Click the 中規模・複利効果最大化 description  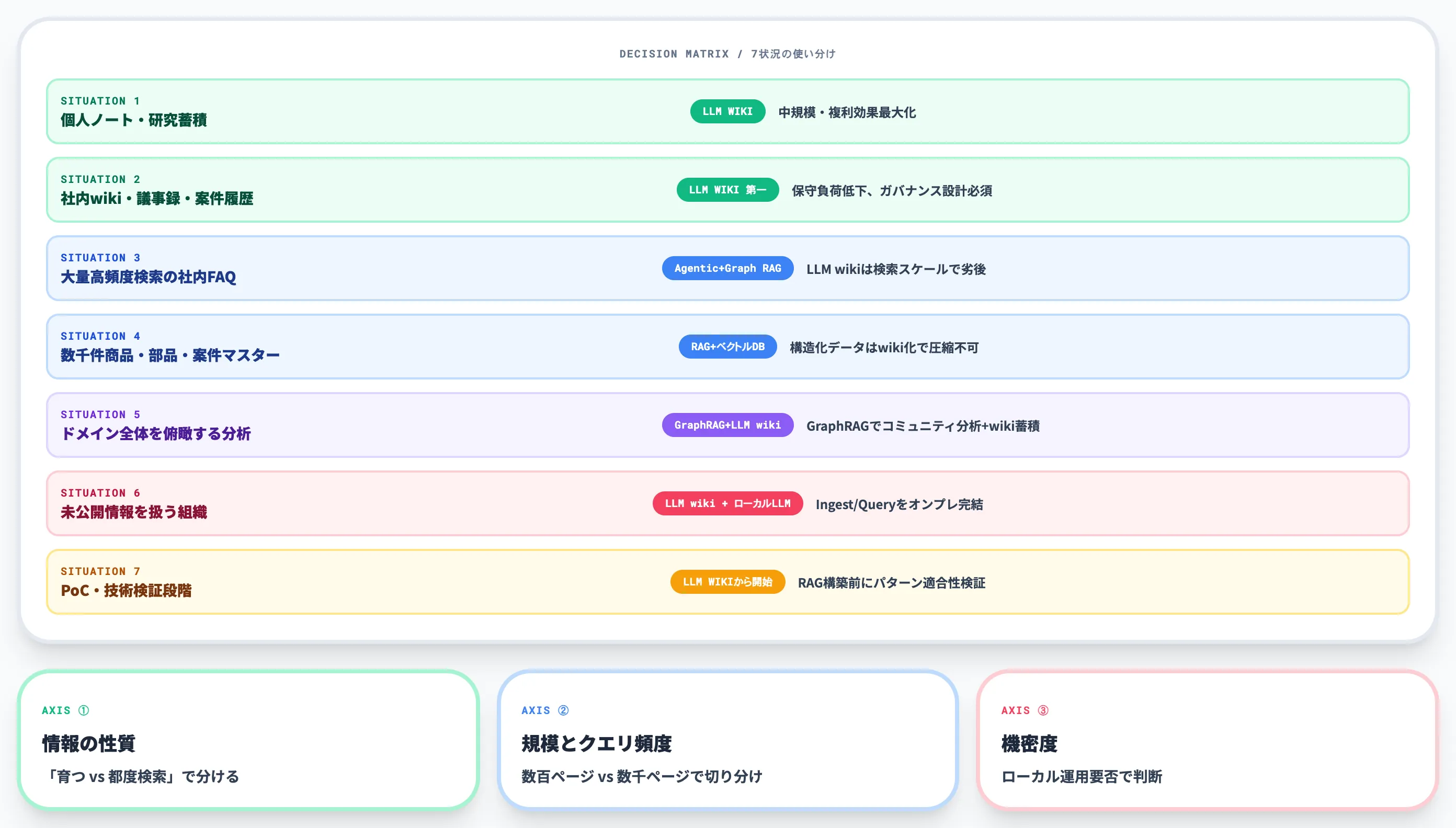(847, 112)
